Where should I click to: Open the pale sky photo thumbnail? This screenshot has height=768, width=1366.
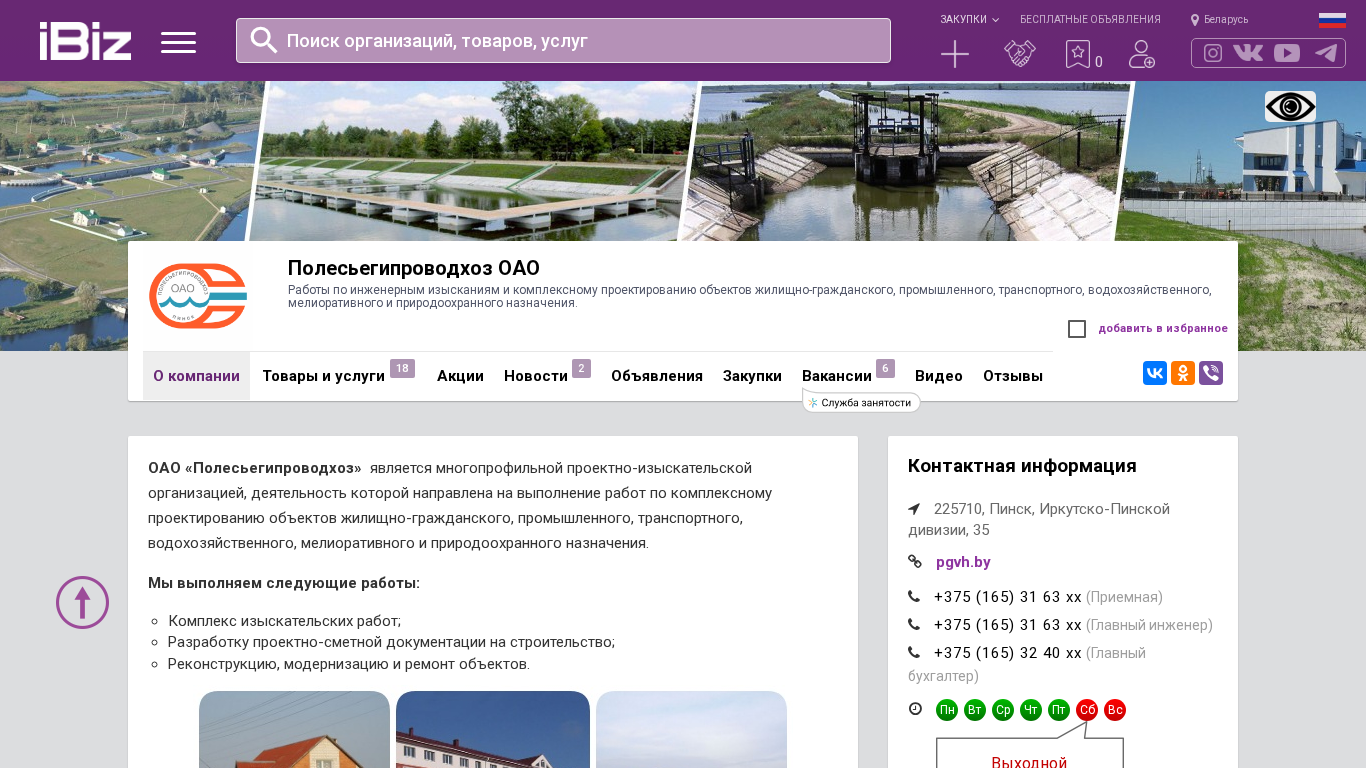click(x=691, y=729)
